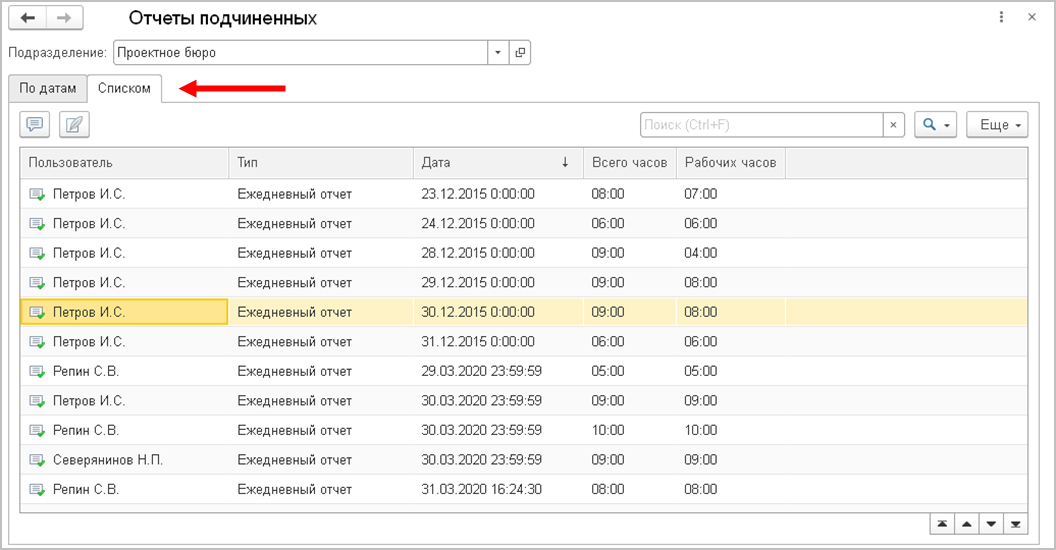The image size is (1056, 550).
Task: Click the speech bubble comment icon
Action: click(x=35, y=124)
